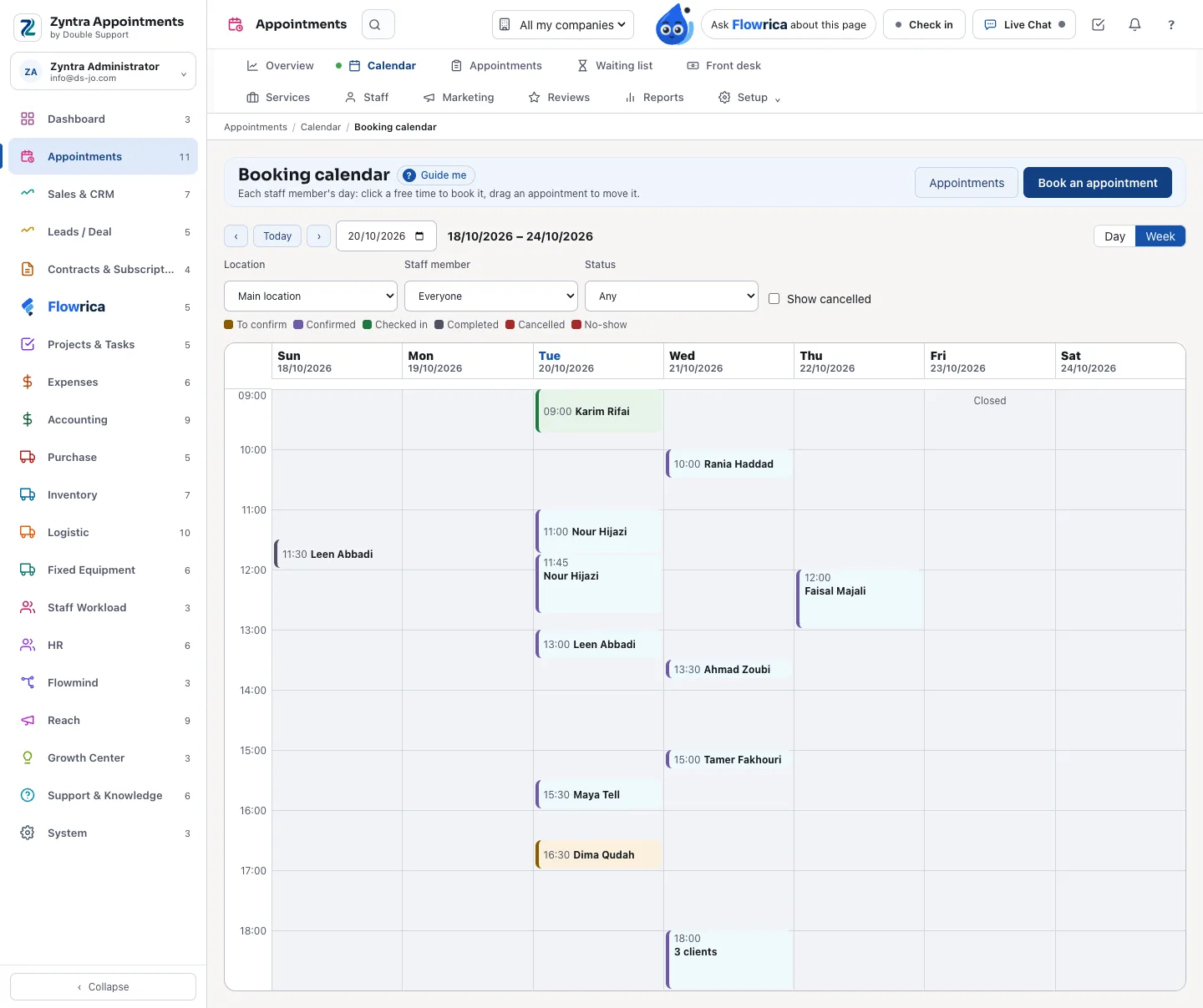Screen dimensions: 1203x1008
Task: Click the Flowrica mascot droplet icon
Action: [673, 24]
